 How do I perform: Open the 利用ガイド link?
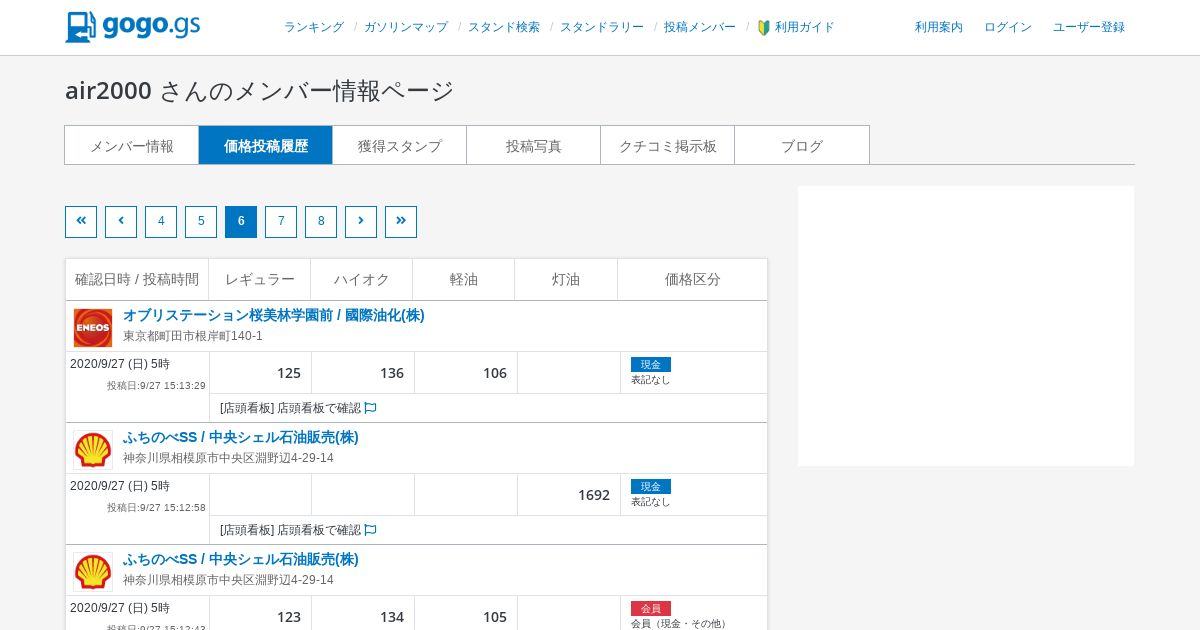[805, 28]
